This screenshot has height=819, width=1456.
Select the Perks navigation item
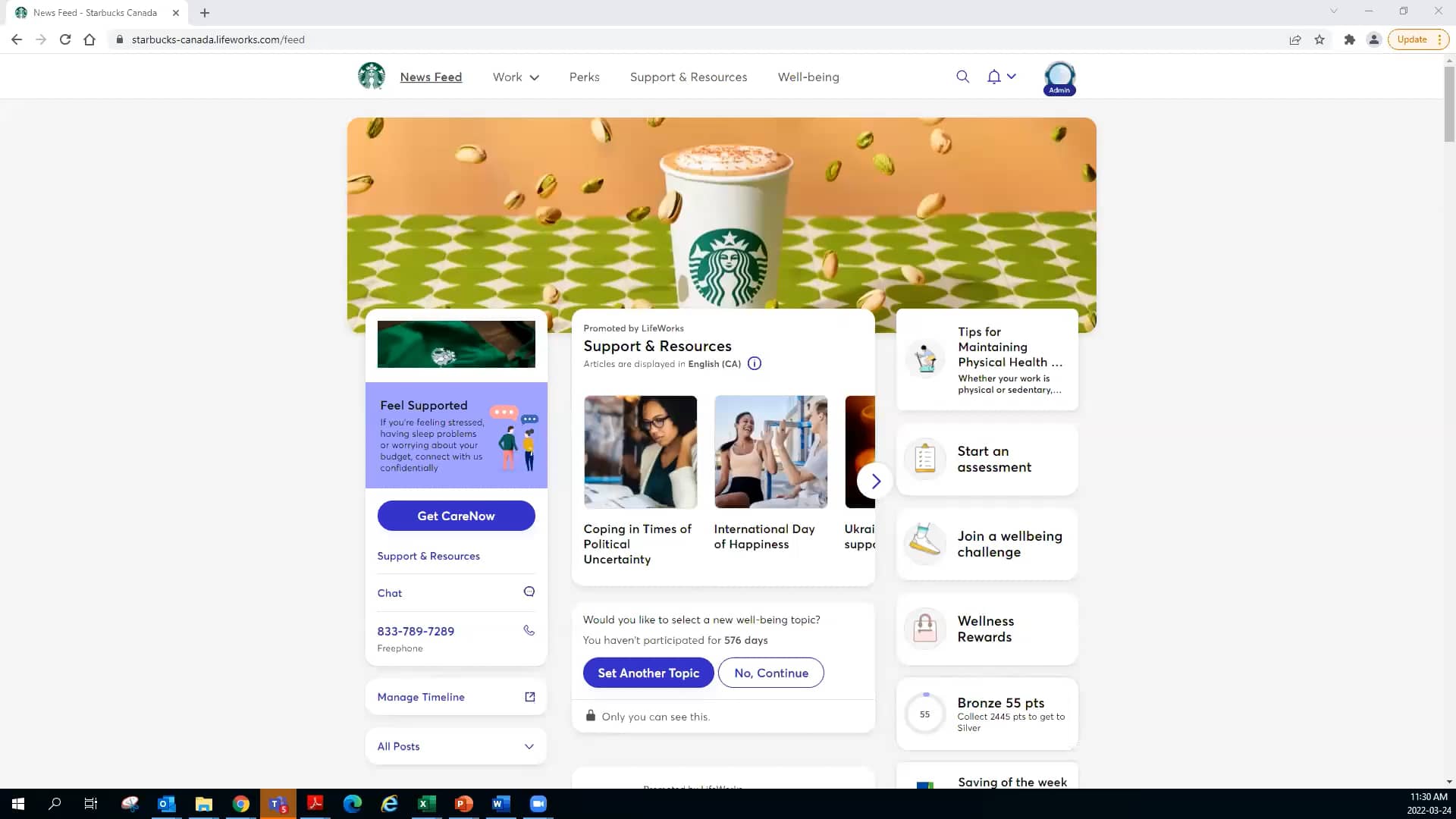click(x=584, y=77)
